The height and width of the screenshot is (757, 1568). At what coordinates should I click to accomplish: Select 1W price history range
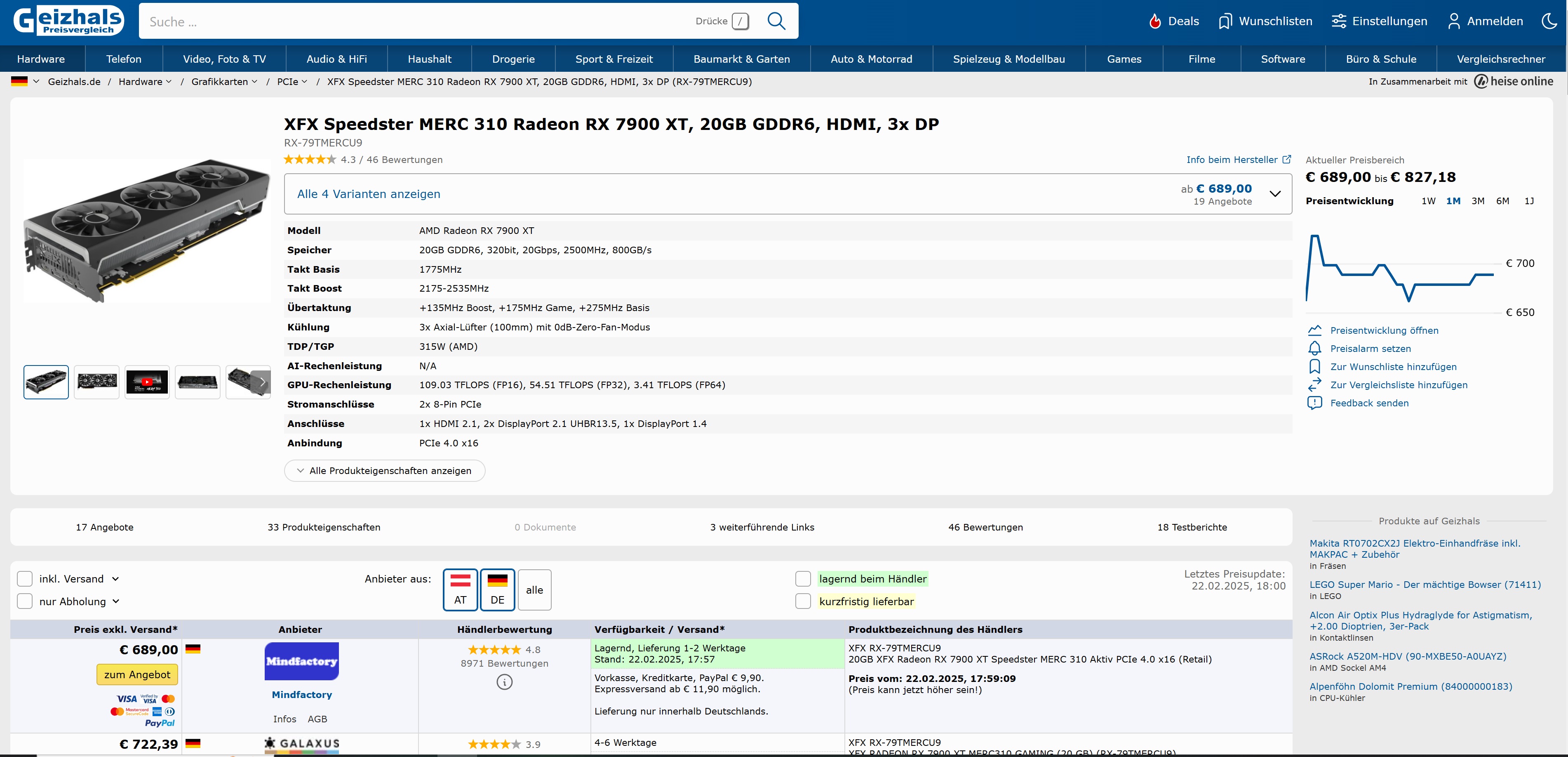[x=1428, y=201]
